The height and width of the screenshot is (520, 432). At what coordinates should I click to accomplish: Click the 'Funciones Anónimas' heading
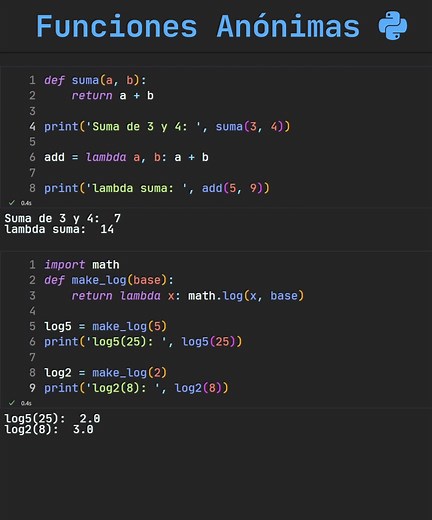click(198, 26)
